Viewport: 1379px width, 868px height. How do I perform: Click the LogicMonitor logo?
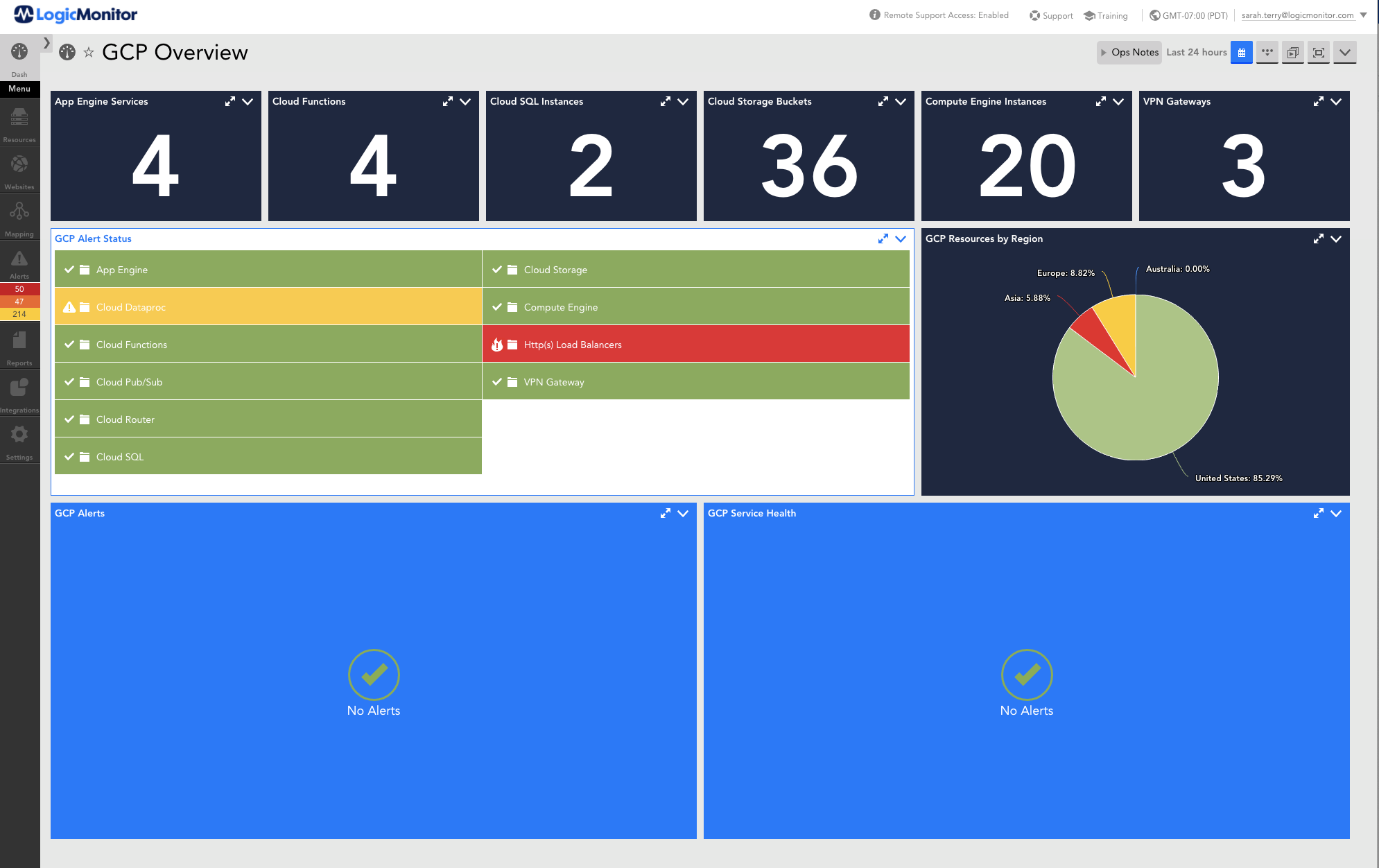coord(76,15)
